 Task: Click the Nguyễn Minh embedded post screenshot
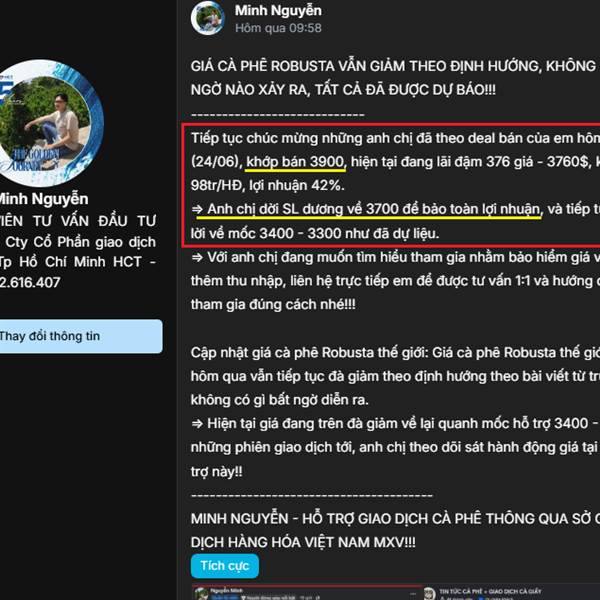(x=306, y=592)
